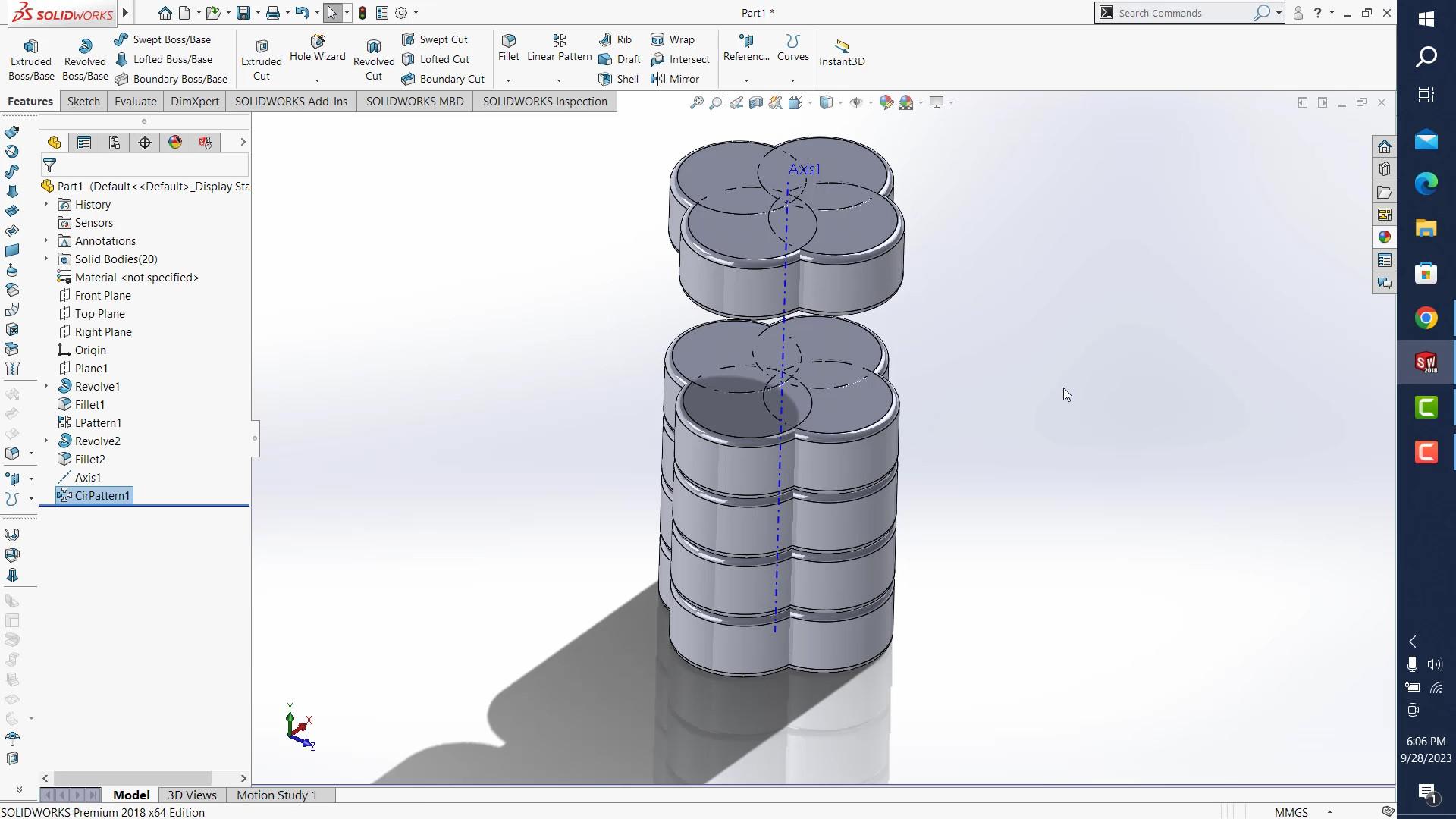Image resolution: width=1456 pixels, height=819 pixels.
Task: Select Fillet2 in feature tree
Action: click(82, 459)
